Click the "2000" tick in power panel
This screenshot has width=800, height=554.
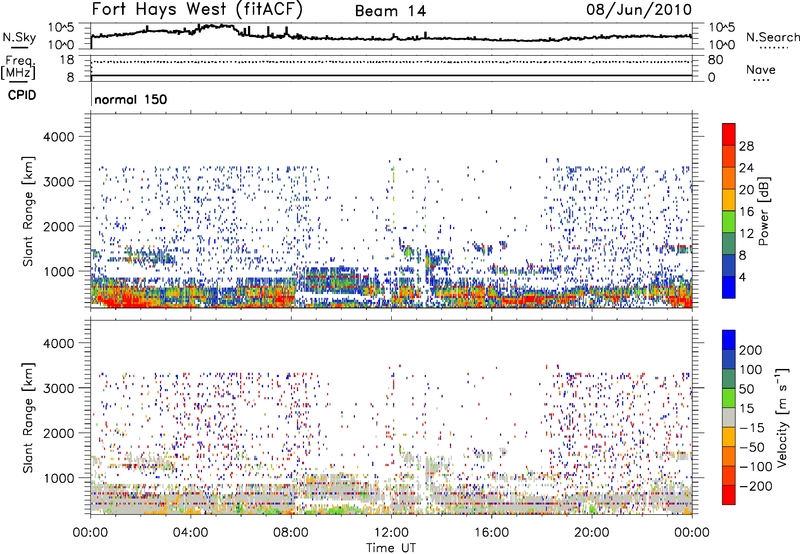[x=58, y=226]
